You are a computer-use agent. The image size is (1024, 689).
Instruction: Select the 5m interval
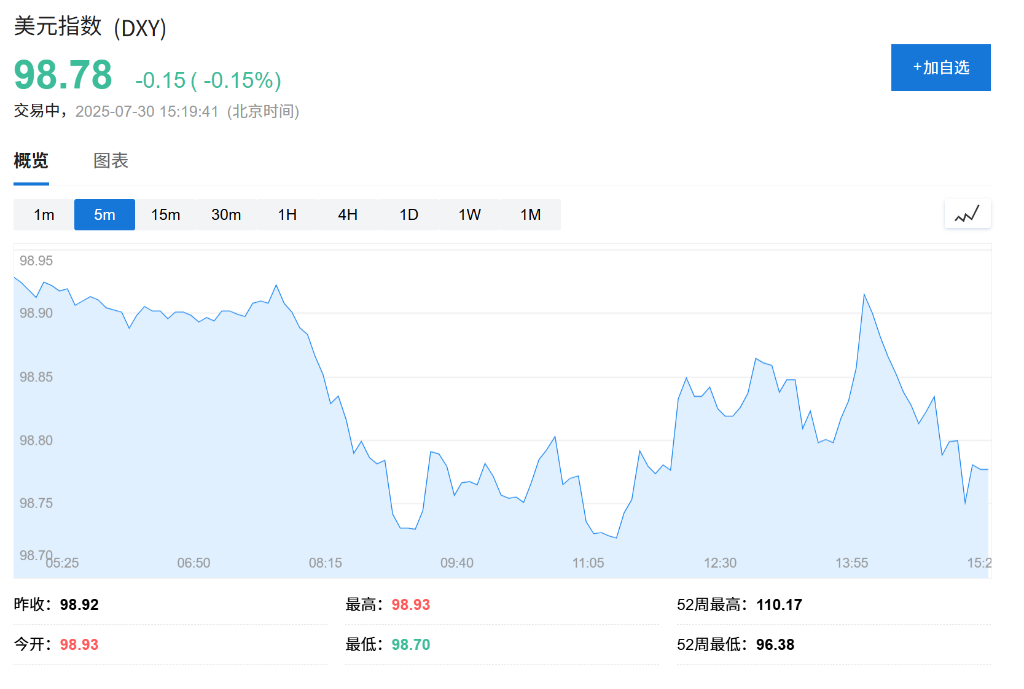(x=104, y=215)
